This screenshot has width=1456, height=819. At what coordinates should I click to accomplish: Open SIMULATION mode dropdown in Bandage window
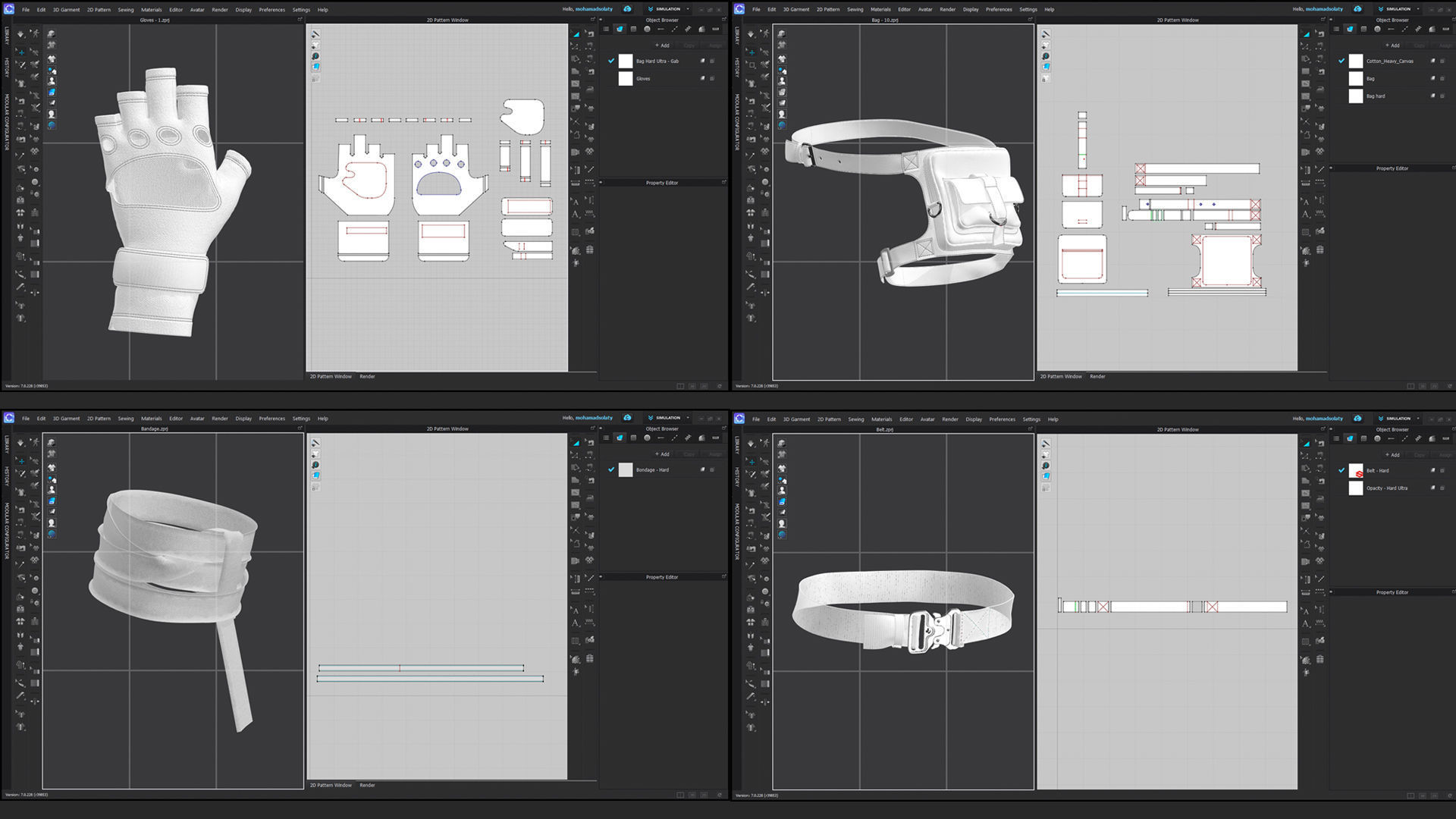pos(668,418)
